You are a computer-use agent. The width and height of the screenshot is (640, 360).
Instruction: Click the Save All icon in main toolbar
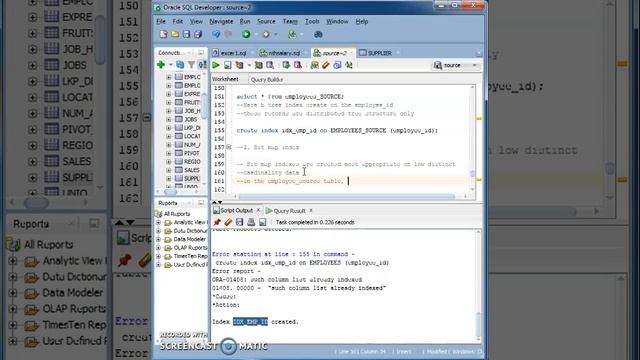click(198, 35)
